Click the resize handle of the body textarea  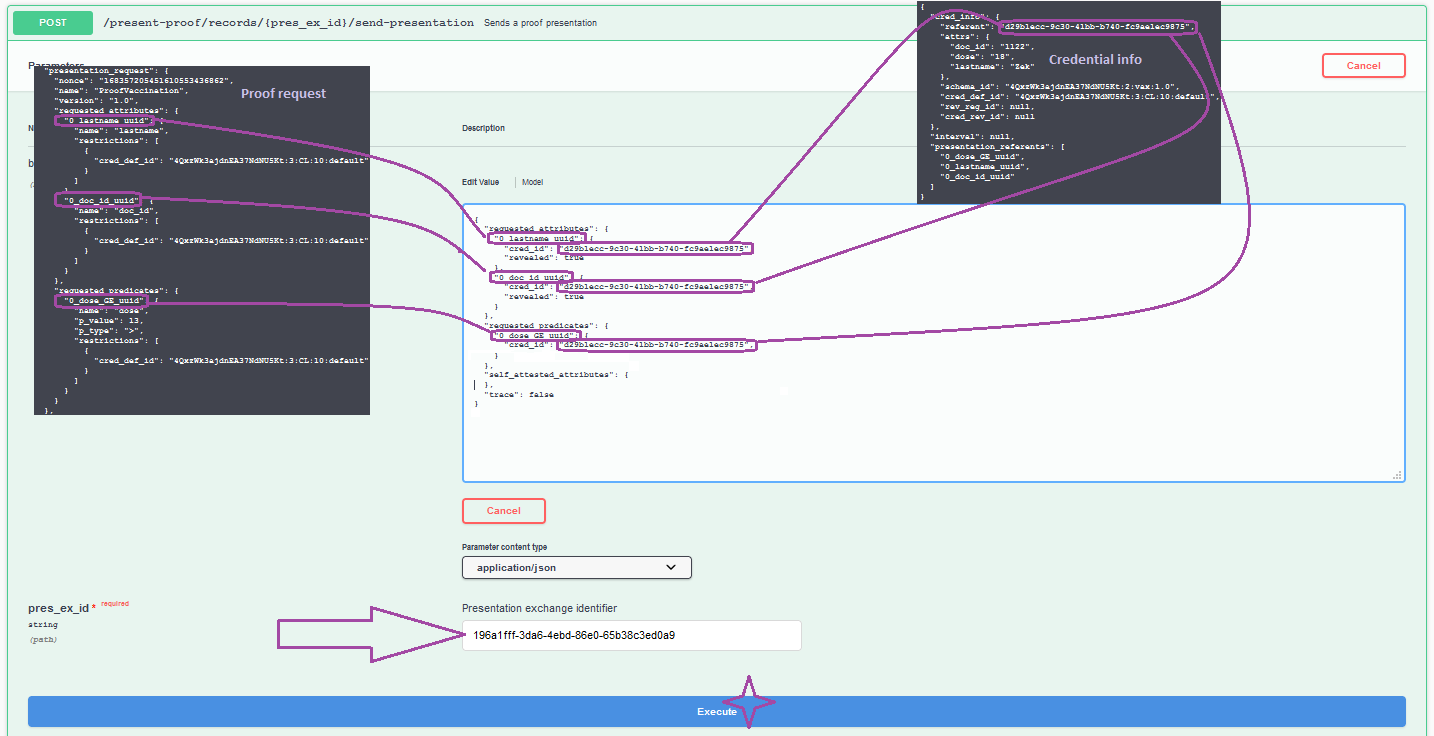click(1399, 477)
